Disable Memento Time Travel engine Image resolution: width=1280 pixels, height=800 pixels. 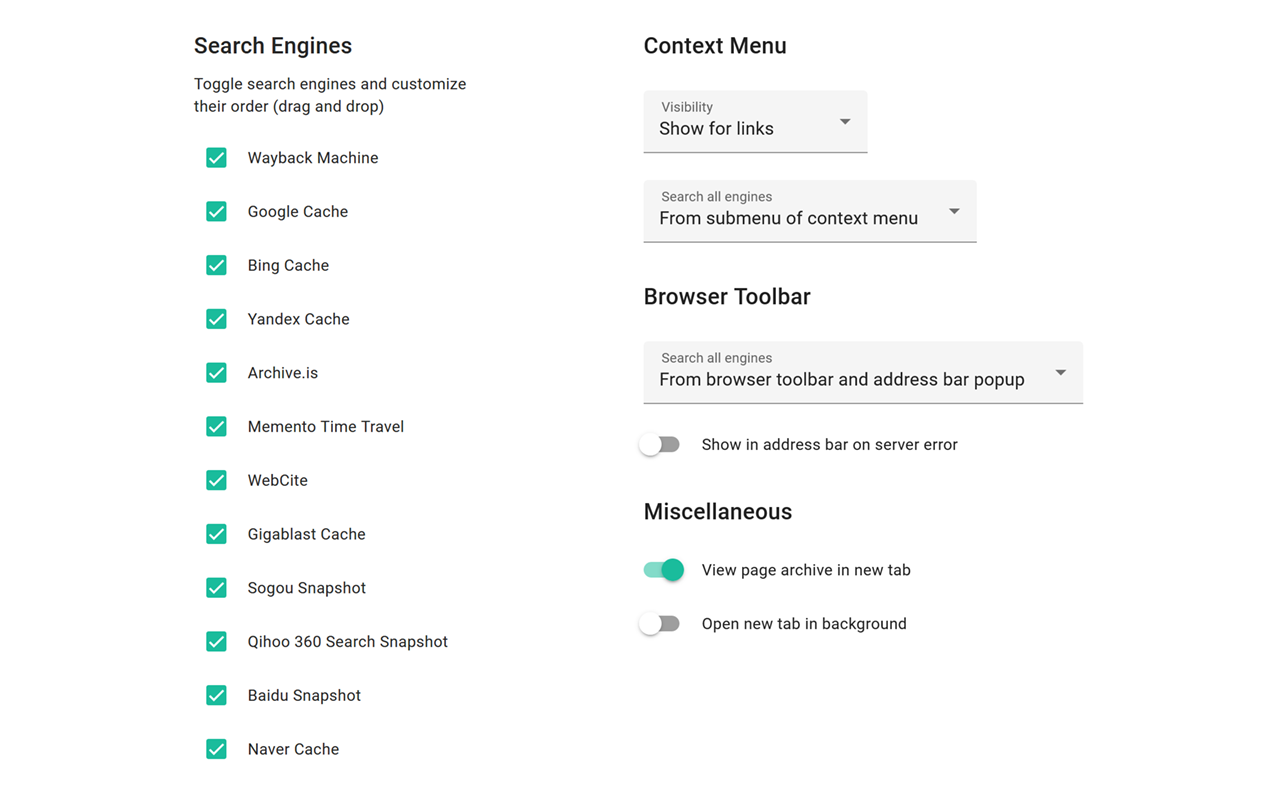[216, 427]
